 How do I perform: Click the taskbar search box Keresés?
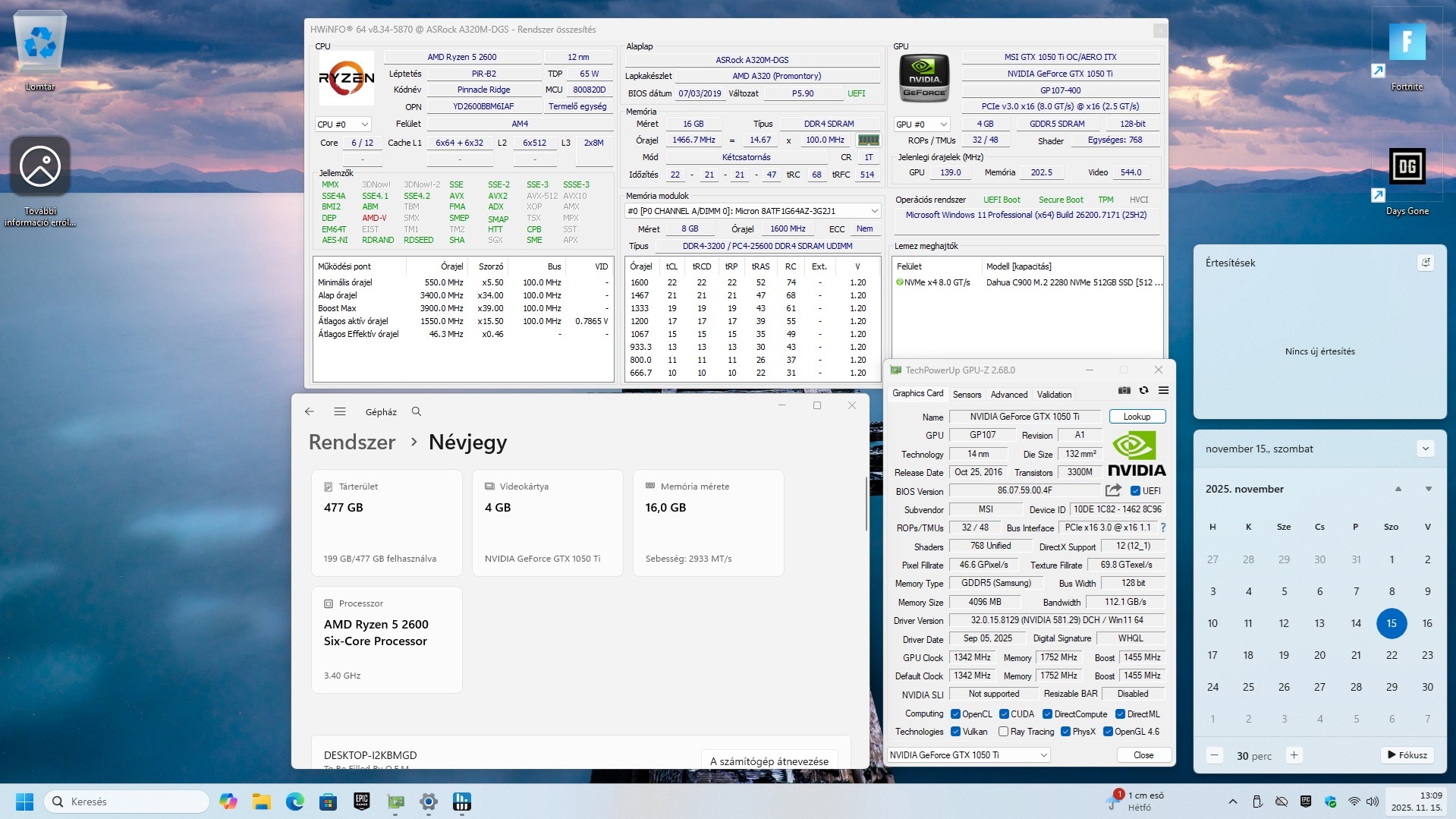tap(126, 802)
